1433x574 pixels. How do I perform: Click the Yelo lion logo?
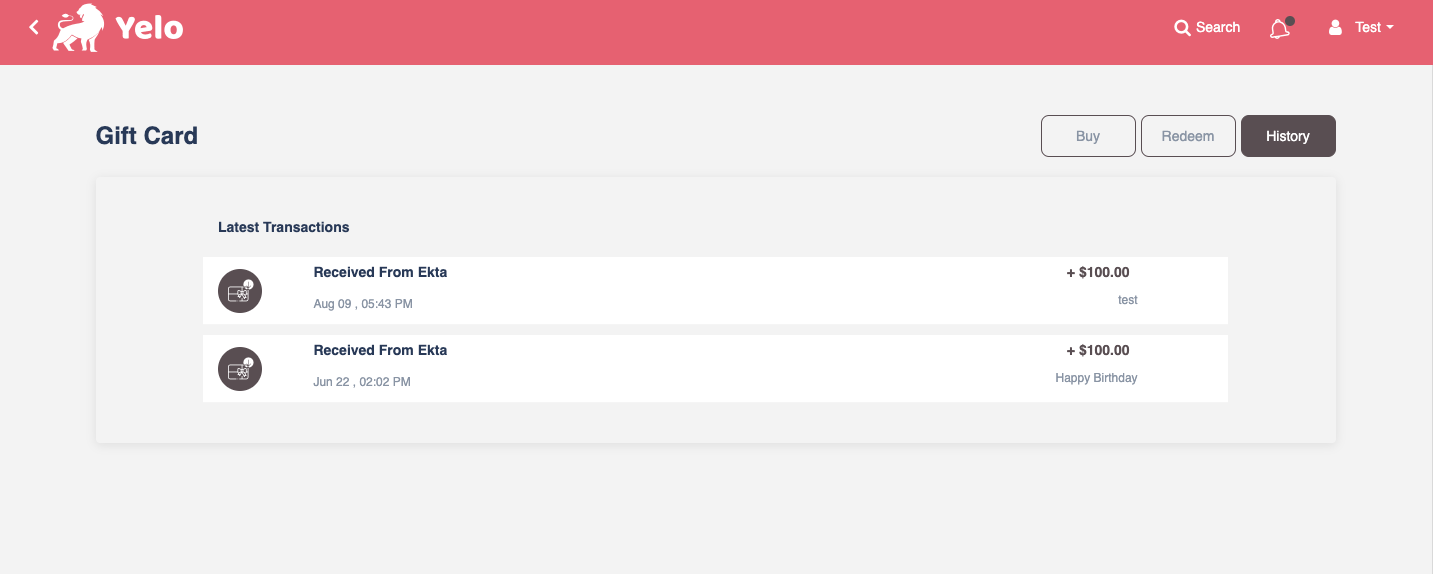click(x=78, y=28)
